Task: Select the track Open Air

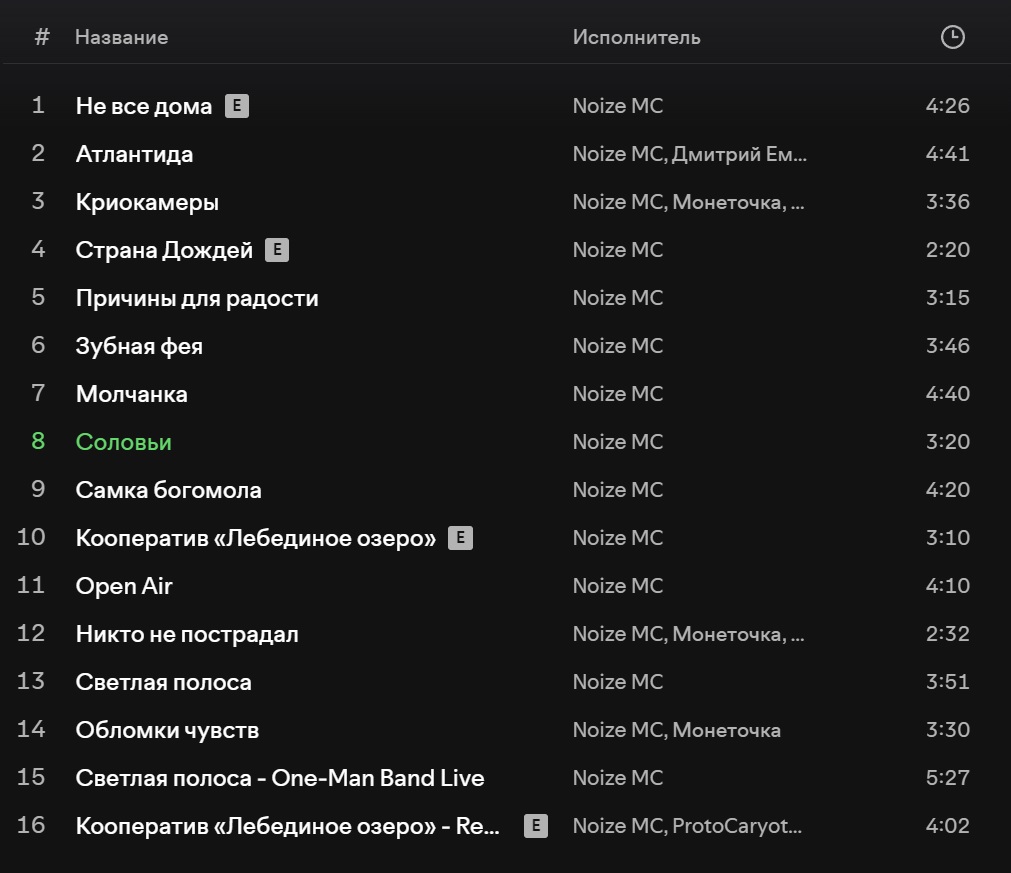Action: [124, 586]
